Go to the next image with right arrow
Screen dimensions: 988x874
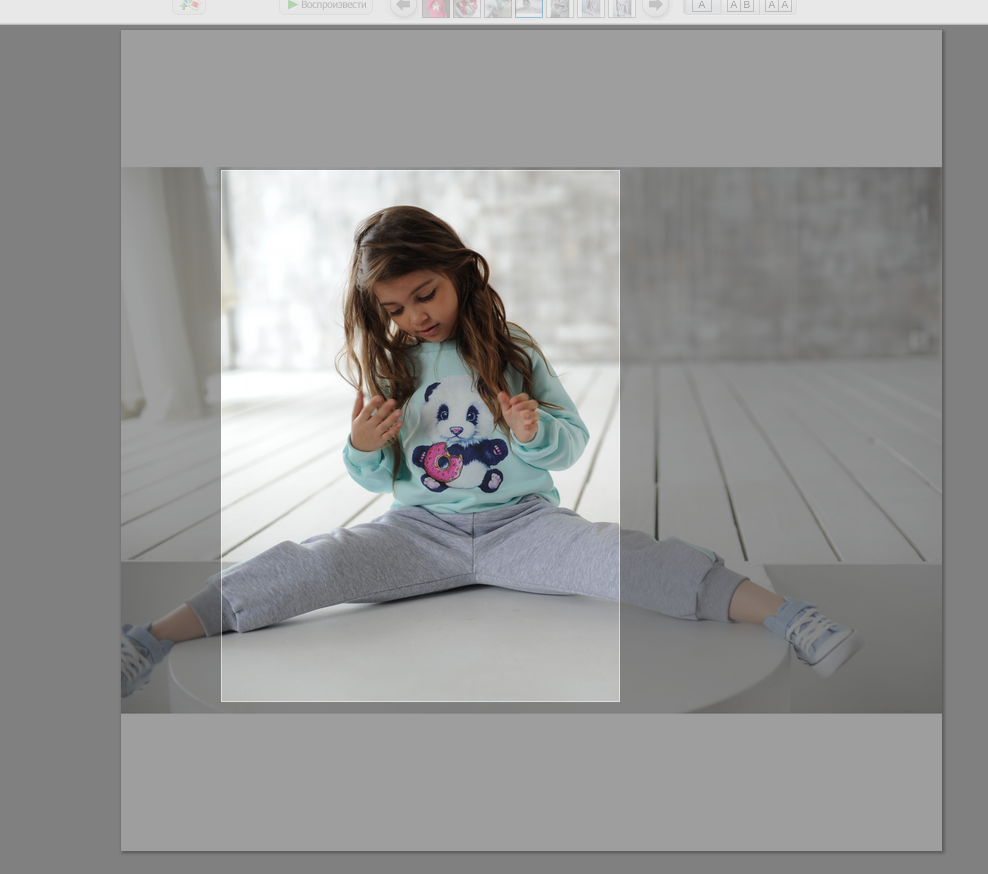655,6
